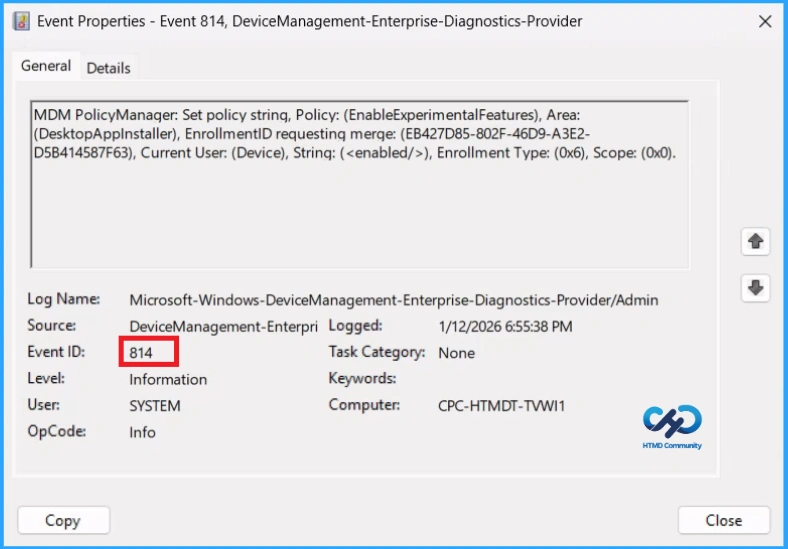
Task: Click the Event ID label
Action: [x=56, y=351]
